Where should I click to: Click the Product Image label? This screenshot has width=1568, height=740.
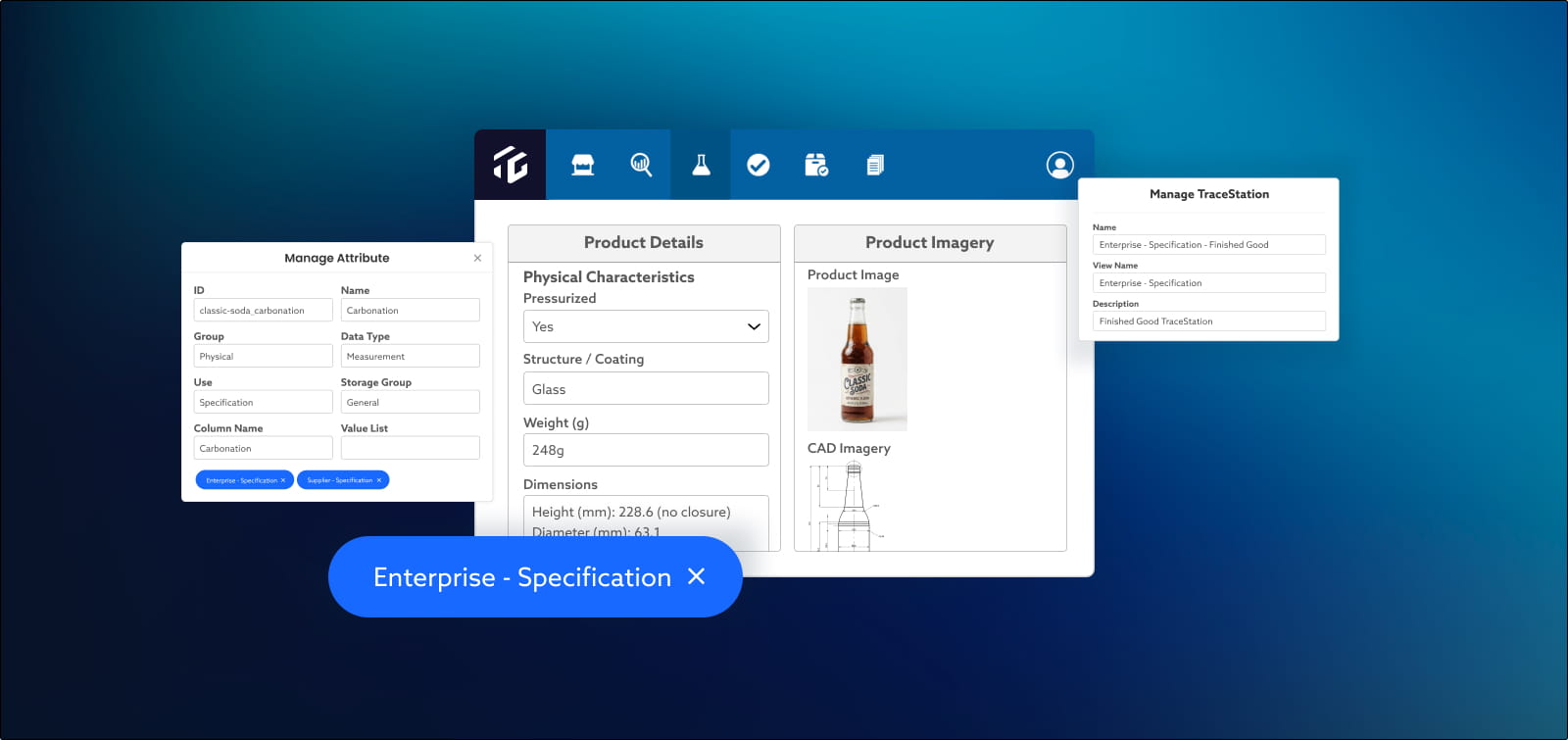pyautogui.click(x=853, y=274)
